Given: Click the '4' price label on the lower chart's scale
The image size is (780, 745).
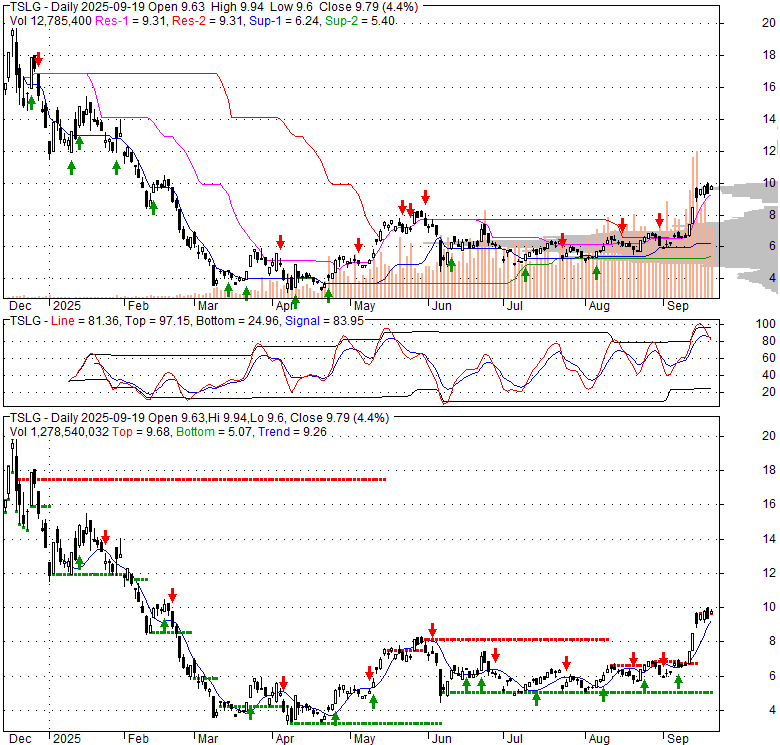Looking at the screenshot, I should (x=773, y=710).
